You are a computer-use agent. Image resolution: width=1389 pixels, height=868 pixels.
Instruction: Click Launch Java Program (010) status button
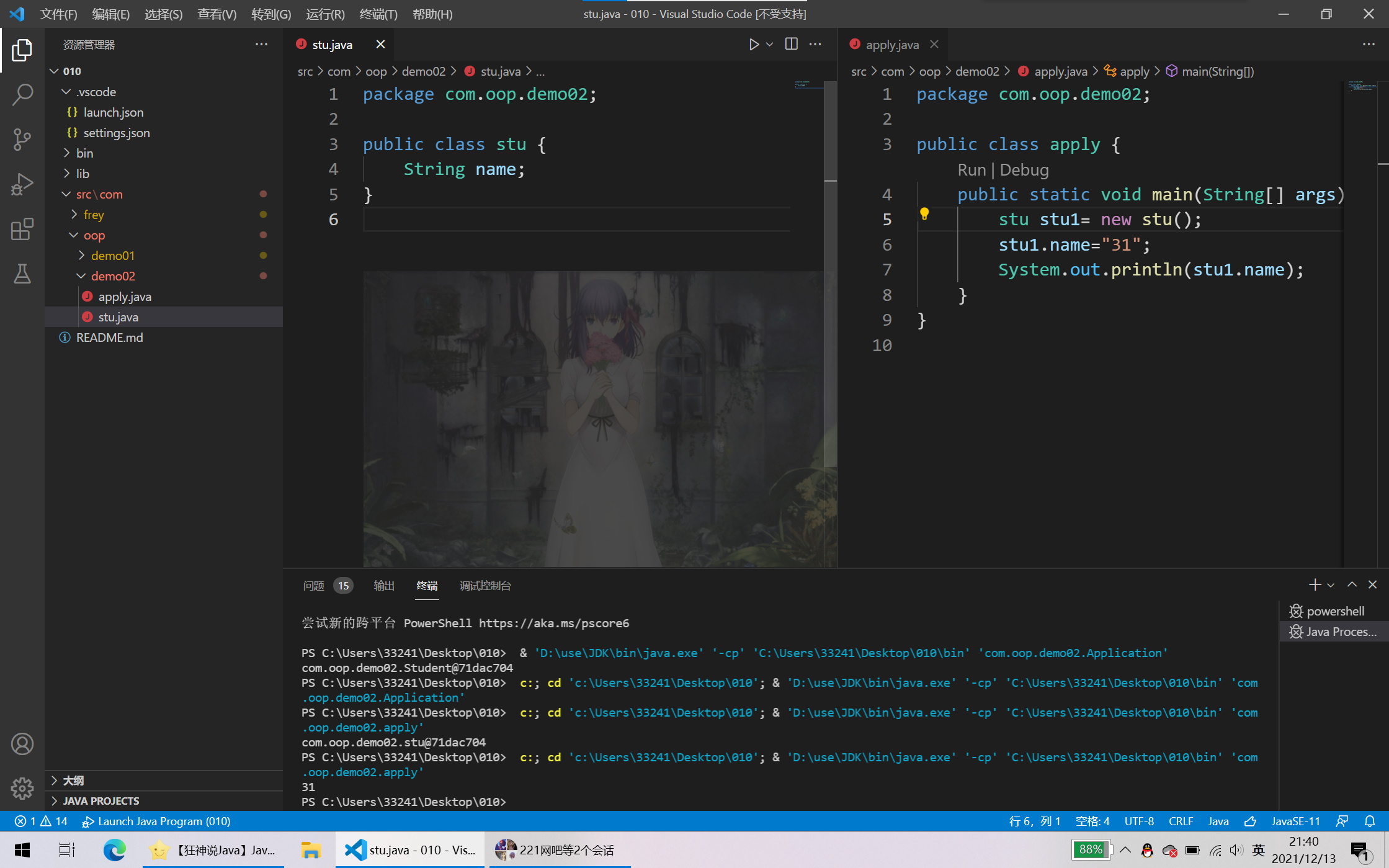[156, 821]
